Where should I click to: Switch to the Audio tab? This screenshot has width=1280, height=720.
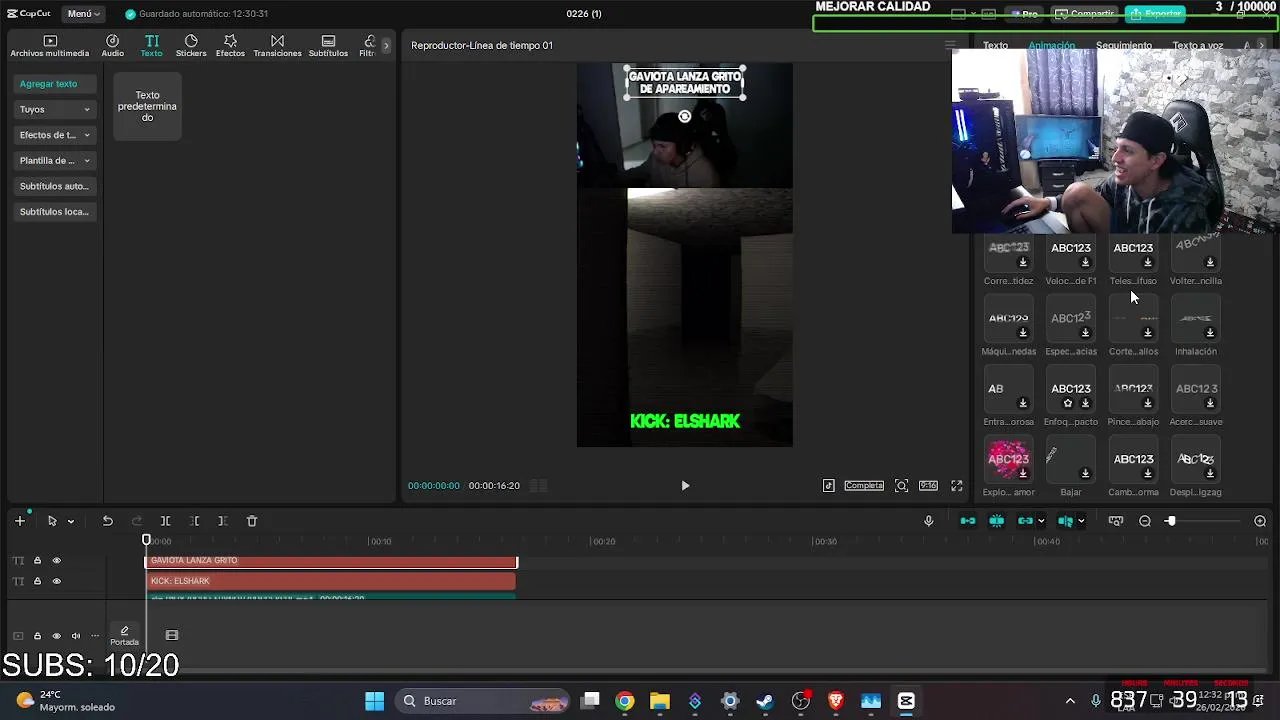112,46
